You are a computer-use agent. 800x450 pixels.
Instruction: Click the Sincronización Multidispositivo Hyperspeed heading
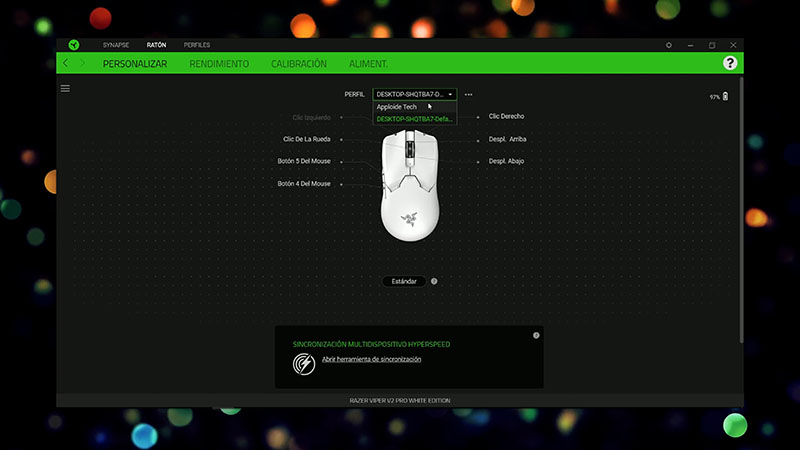pyautogui.click(x=371, y=344)
